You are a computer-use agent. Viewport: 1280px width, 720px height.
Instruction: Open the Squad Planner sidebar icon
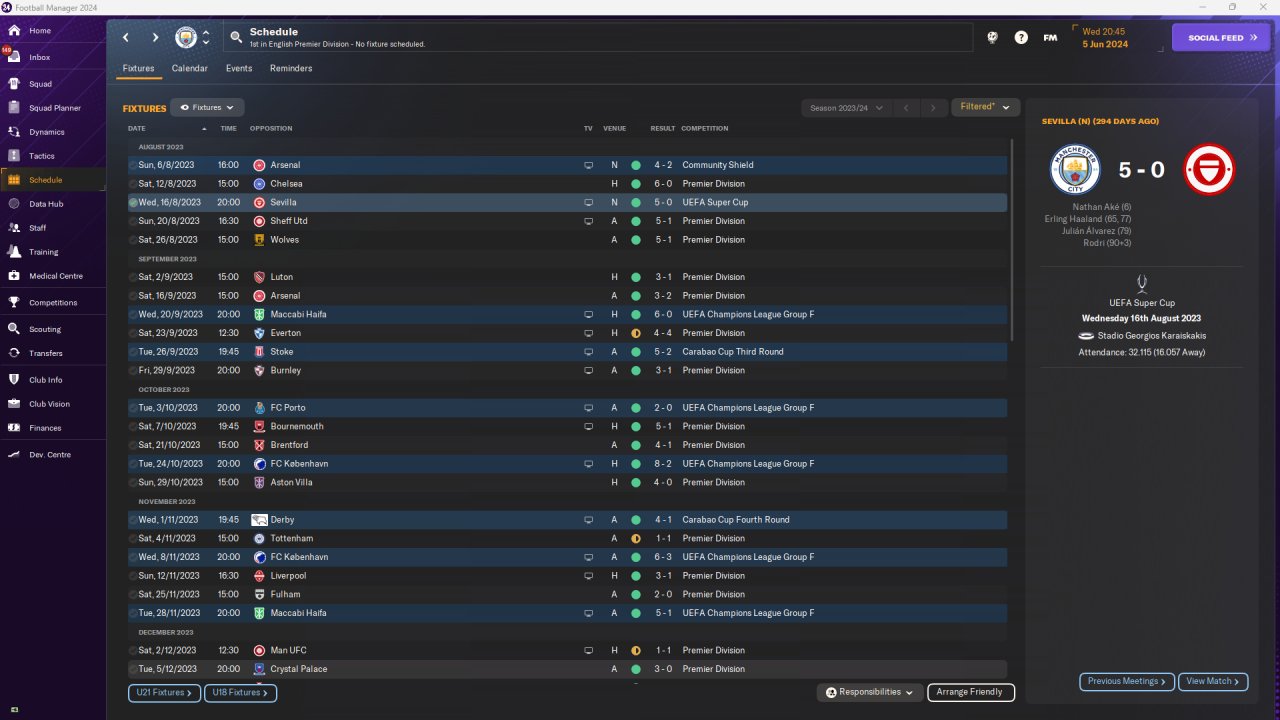click(14, 108)
